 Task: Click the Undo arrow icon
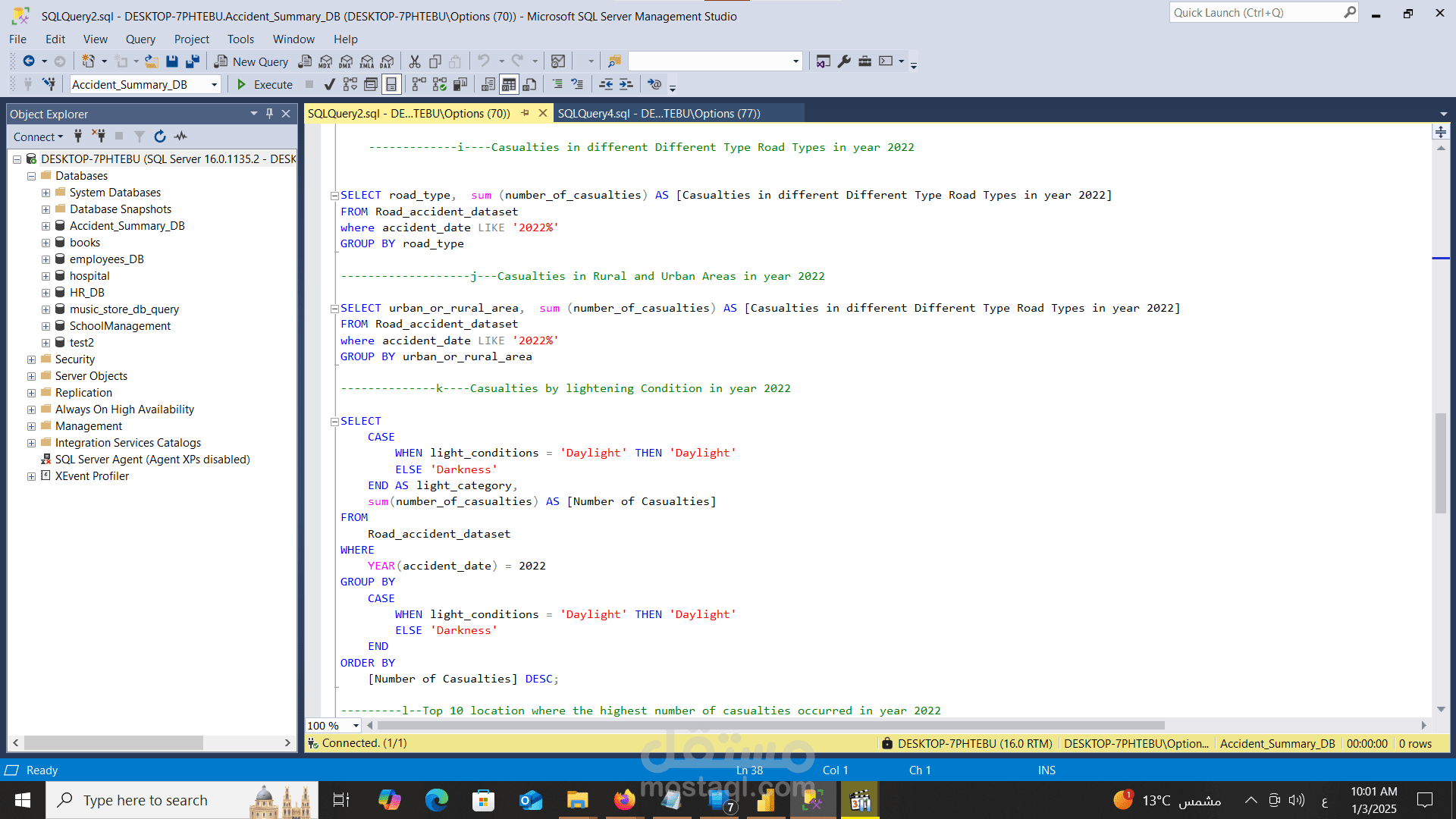pos(484,61)
